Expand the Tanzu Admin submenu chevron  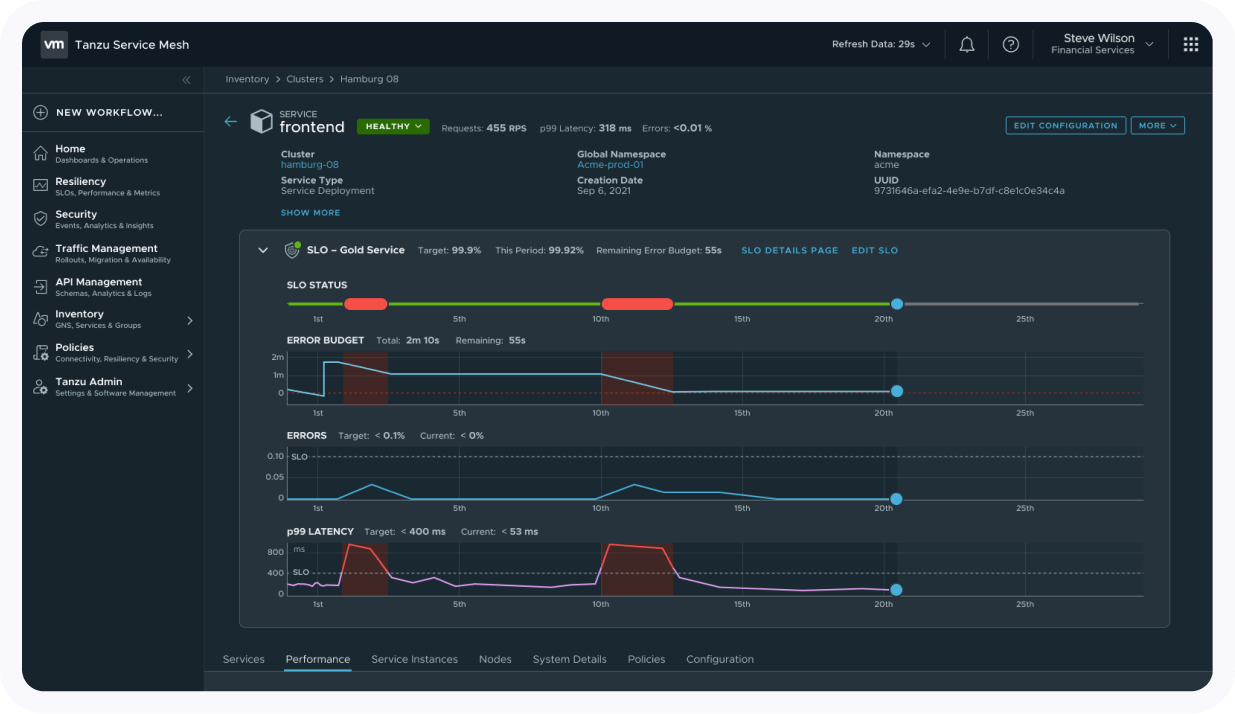pyautogui.click(x=190, y=388)
